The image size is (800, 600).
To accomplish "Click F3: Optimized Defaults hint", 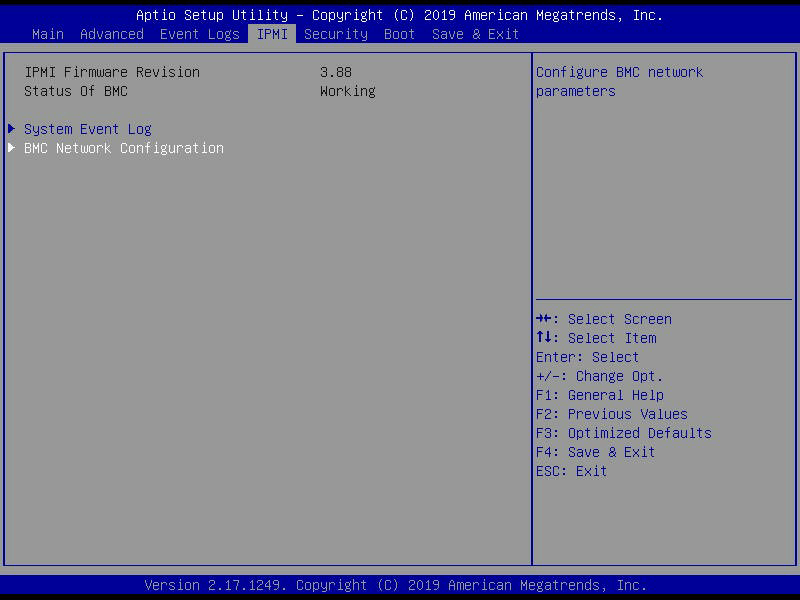I will (624, 433).
